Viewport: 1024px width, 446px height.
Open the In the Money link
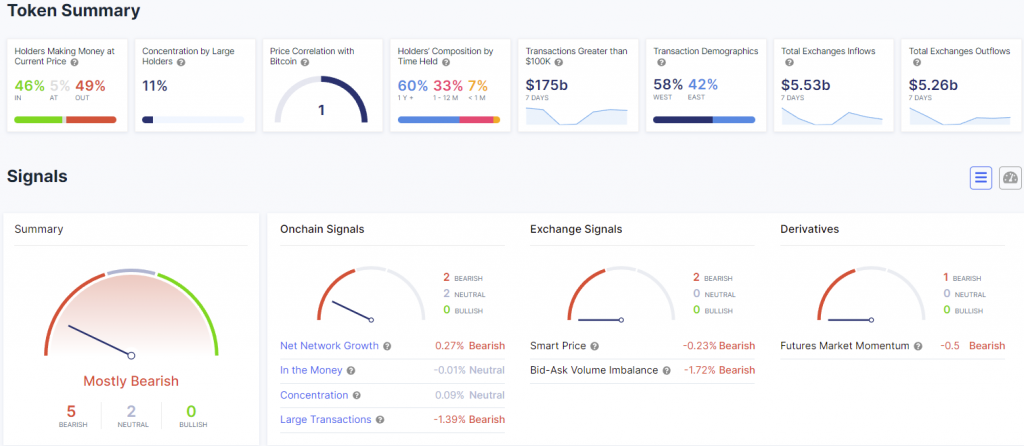pyautogui.click(x=311, y=370)
